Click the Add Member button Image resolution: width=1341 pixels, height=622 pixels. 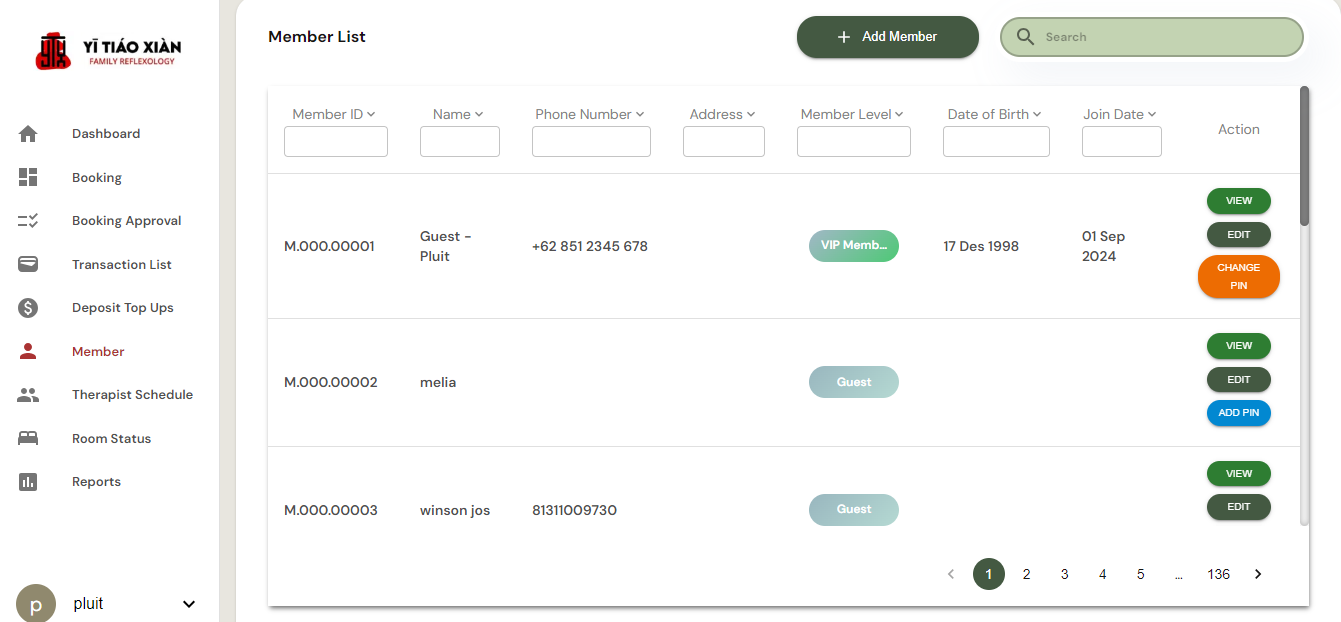[887, 37]
